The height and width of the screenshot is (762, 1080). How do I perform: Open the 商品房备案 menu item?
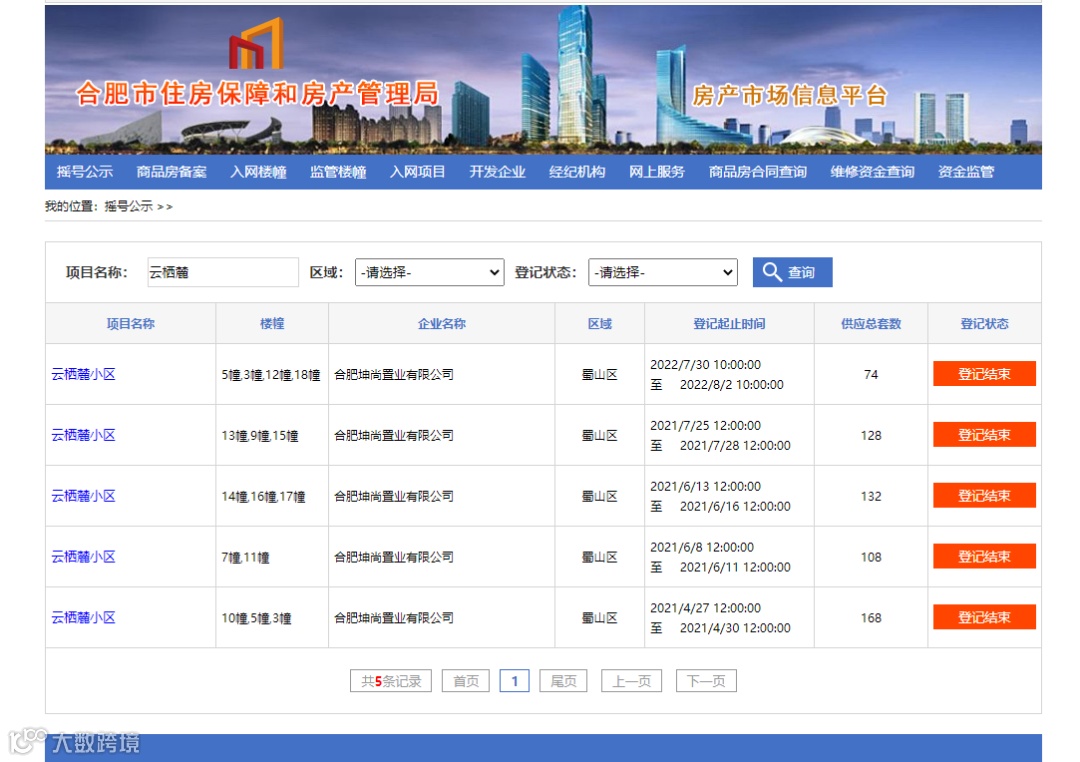pyautogui.click(x=172, y=172)
